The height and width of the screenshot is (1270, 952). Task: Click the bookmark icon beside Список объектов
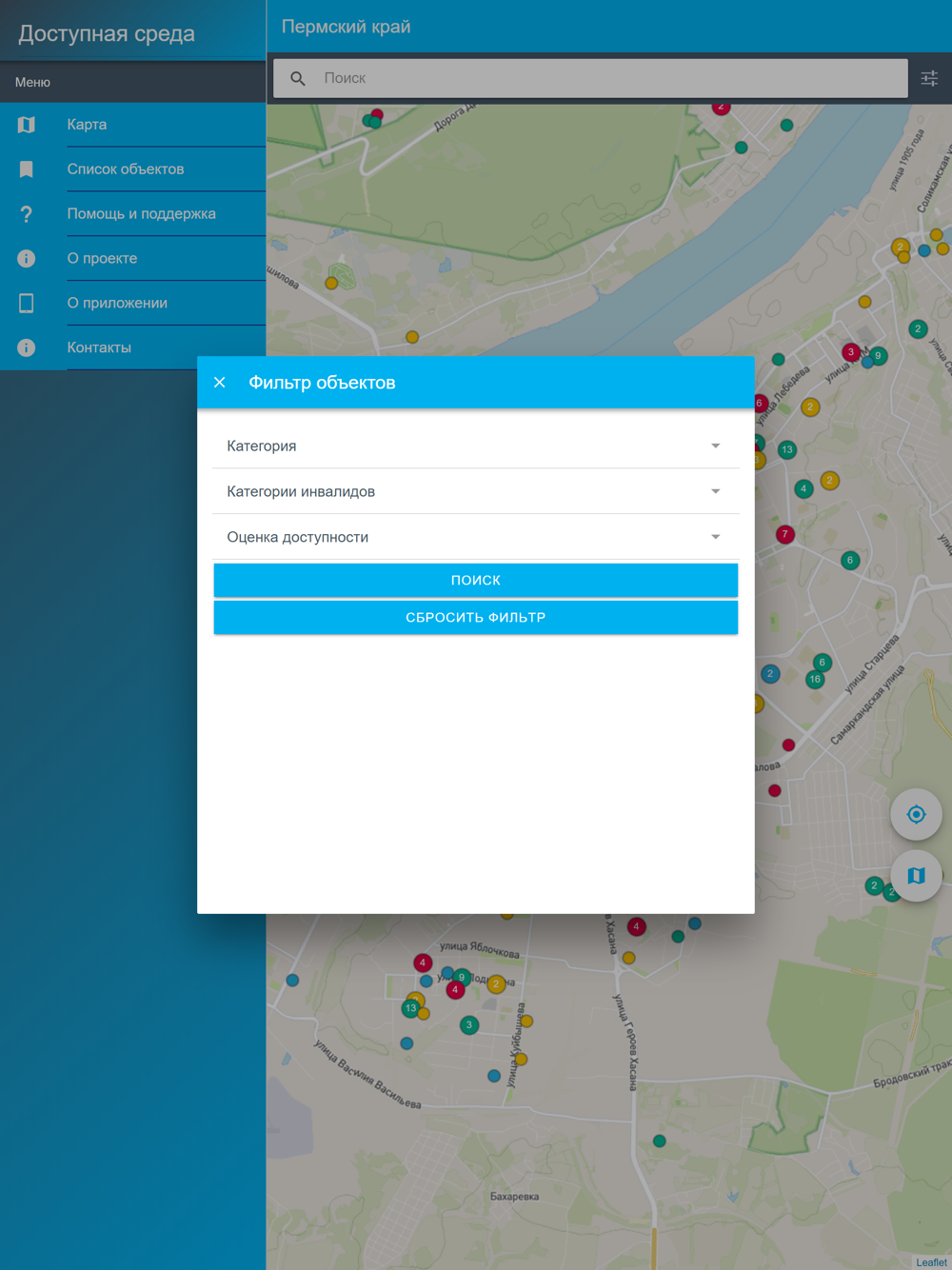(x=27, y=169)
